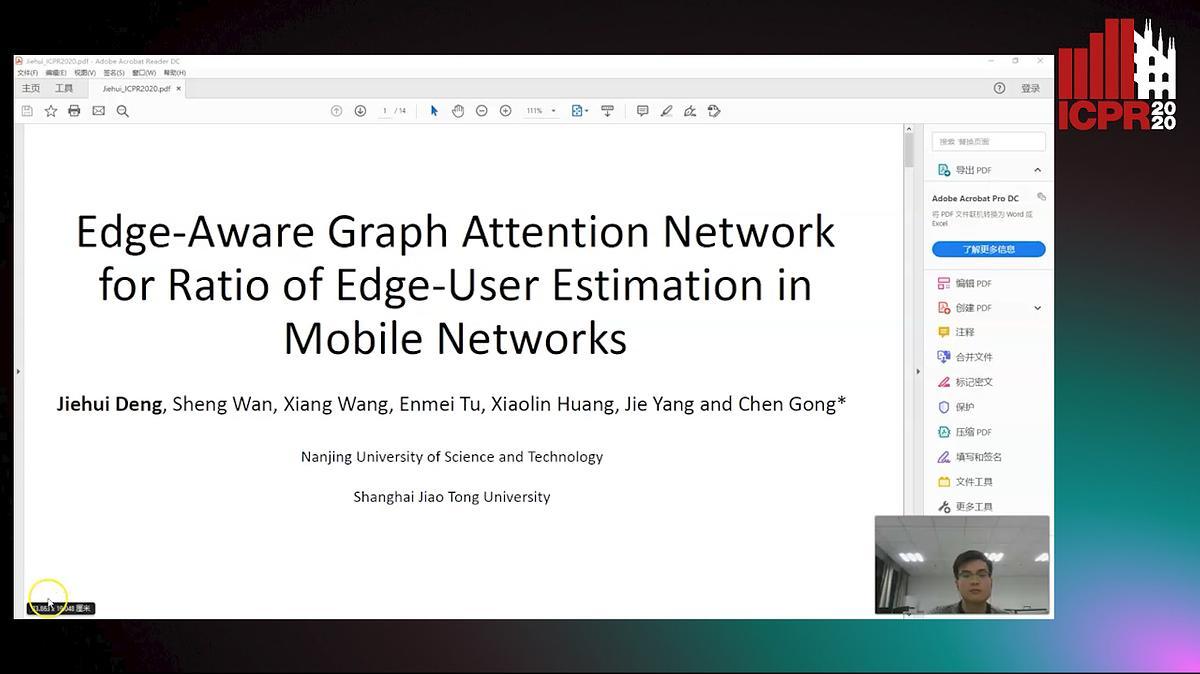Click the Save file floppy disk icon
1200x674 pixels.
click(27, 111)
